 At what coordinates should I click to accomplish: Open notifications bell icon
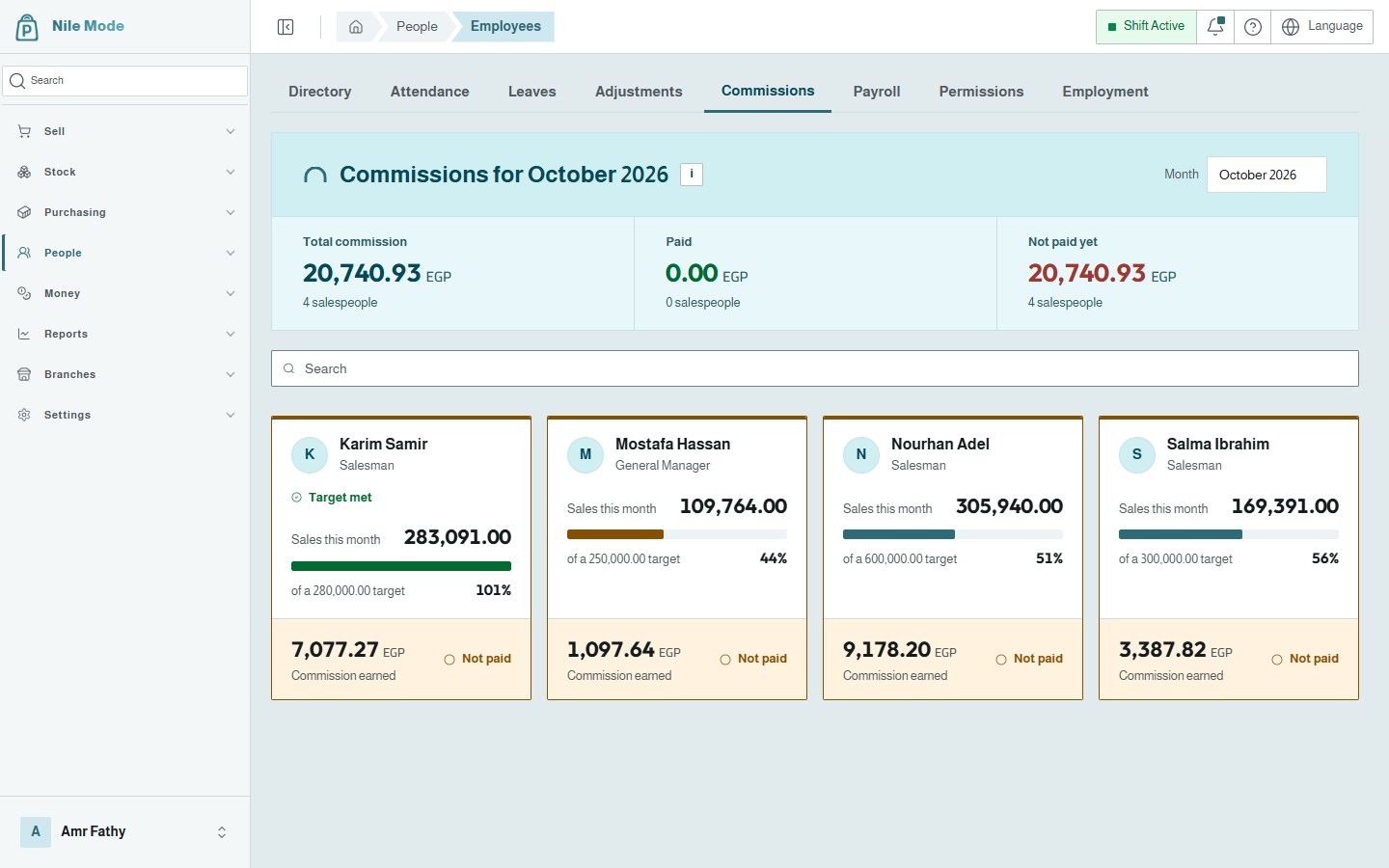(1215, 27)
